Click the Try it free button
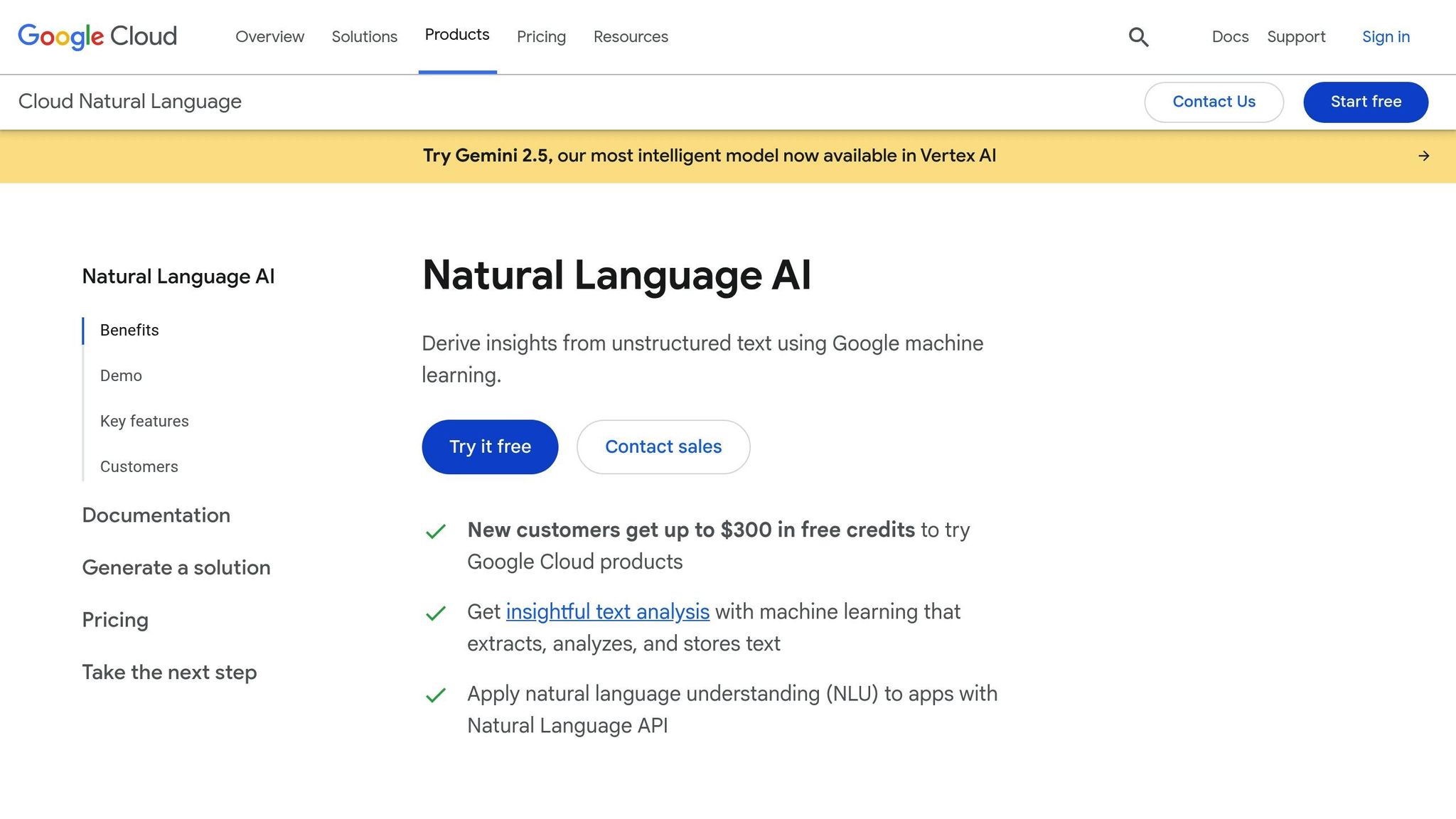 [490, 446]
